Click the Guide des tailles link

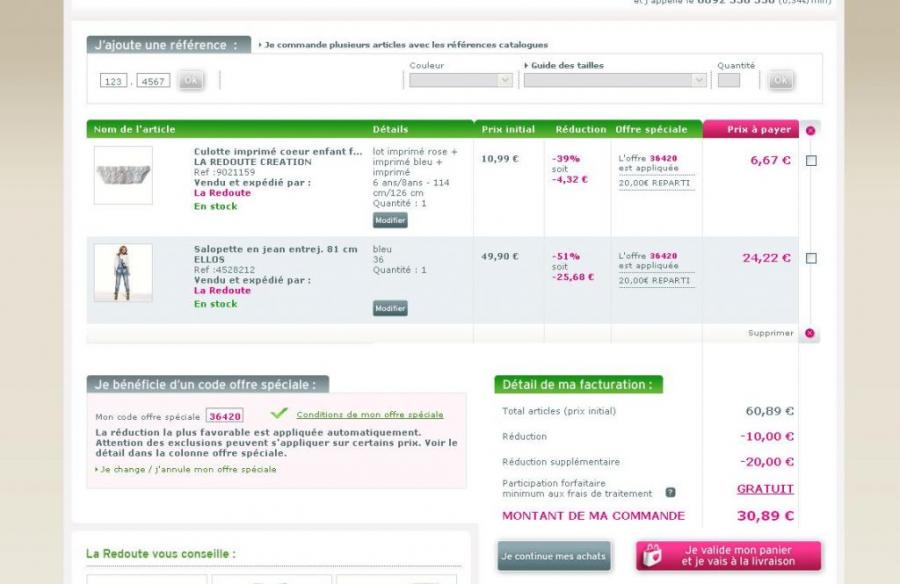coord(566,66)
